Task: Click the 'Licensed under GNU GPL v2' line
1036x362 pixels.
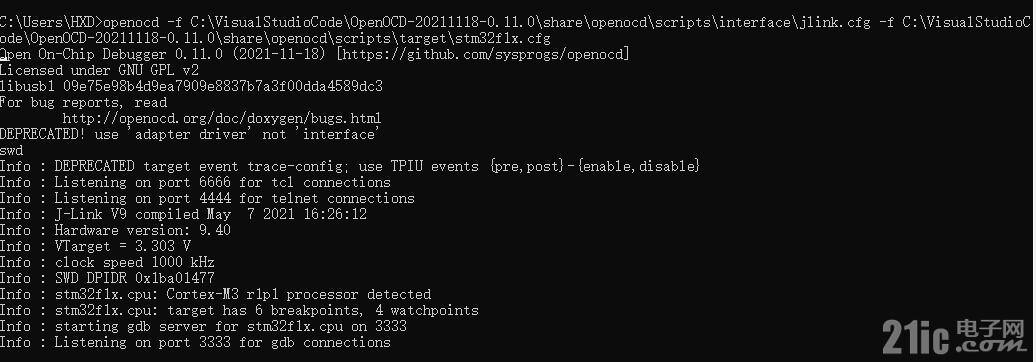Action: [x=99, y=71]
